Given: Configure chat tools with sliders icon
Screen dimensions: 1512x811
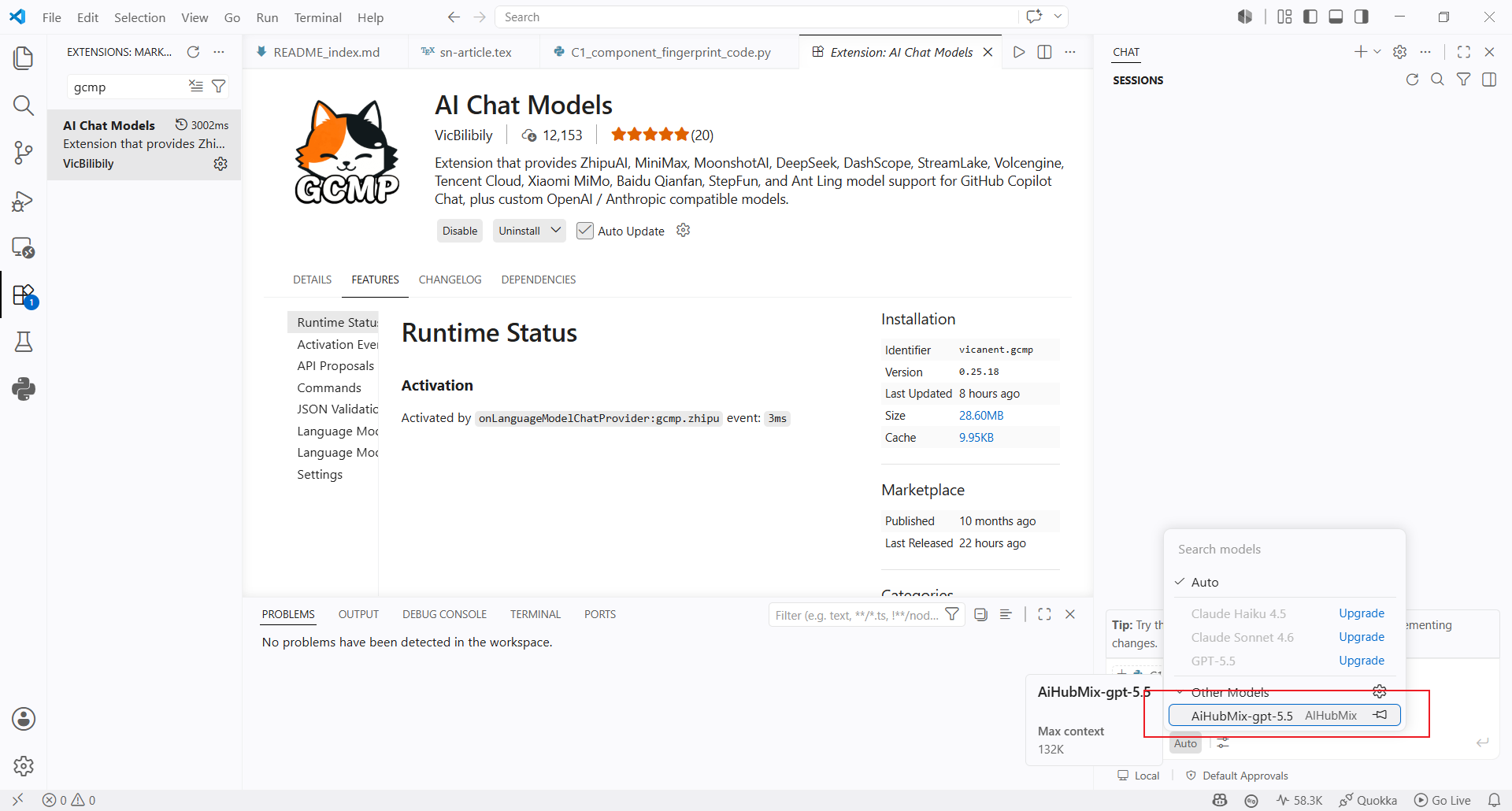Looking at the screenshot, I should tap(1222, 743).
